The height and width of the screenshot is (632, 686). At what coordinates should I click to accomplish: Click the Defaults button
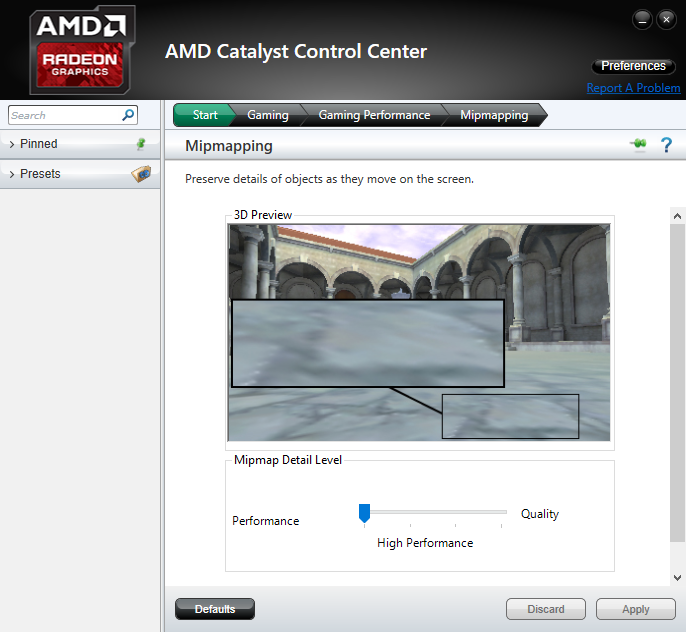coord(215,609)
